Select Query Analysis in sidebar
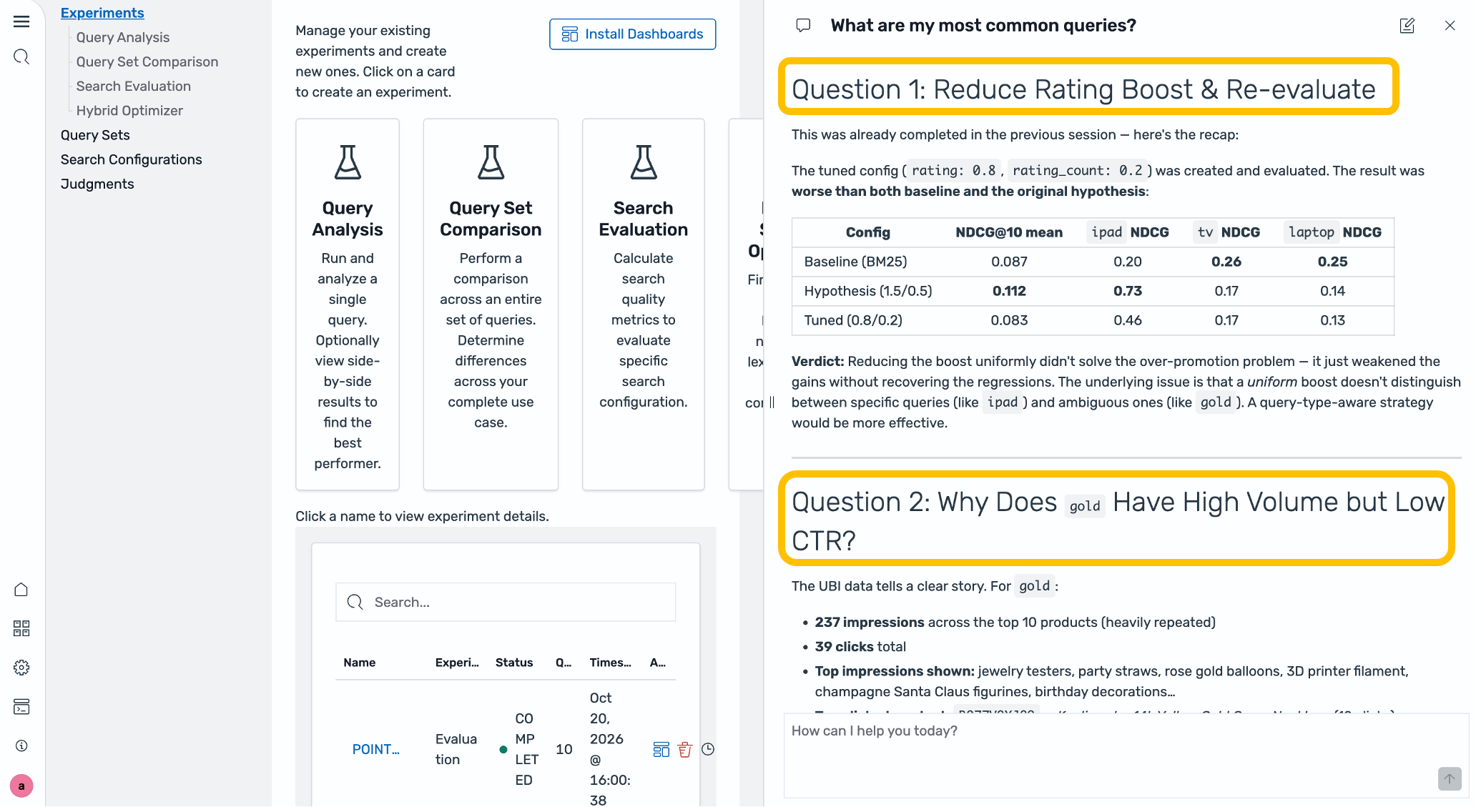1481x812 pixels. pos(123,37)
